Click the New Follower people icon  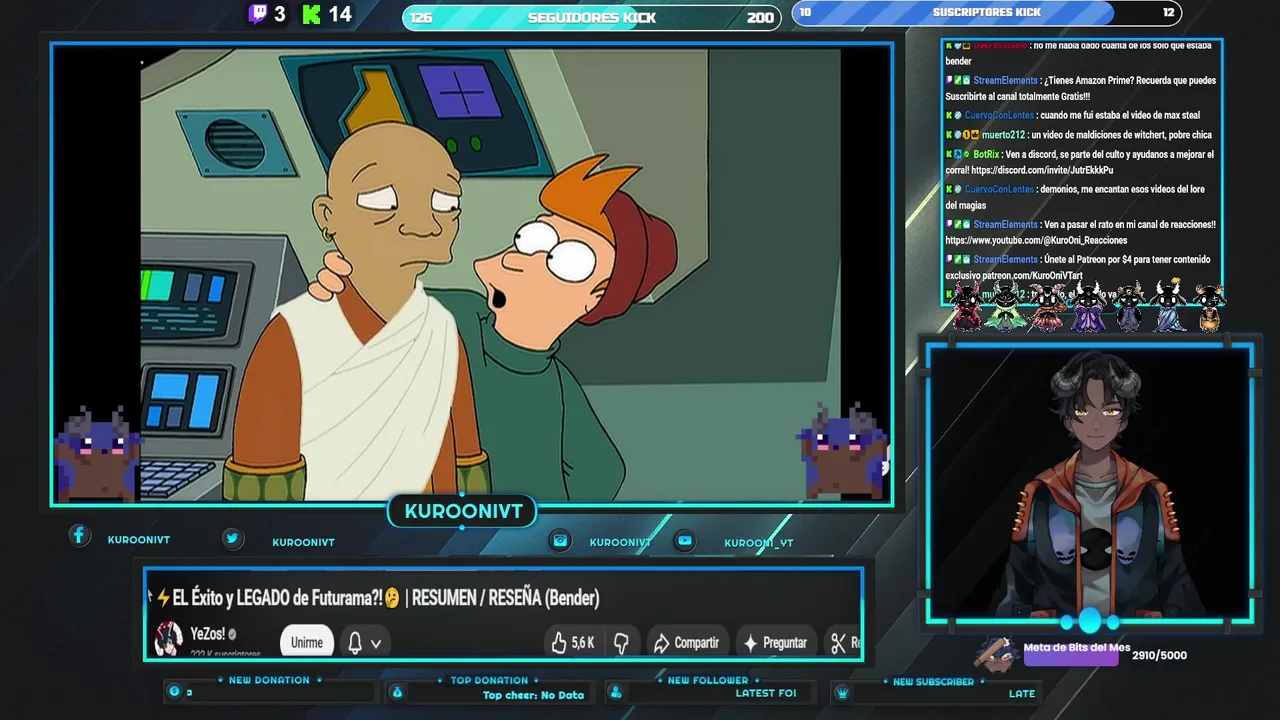pyautogui.click(x=616, y=692)
